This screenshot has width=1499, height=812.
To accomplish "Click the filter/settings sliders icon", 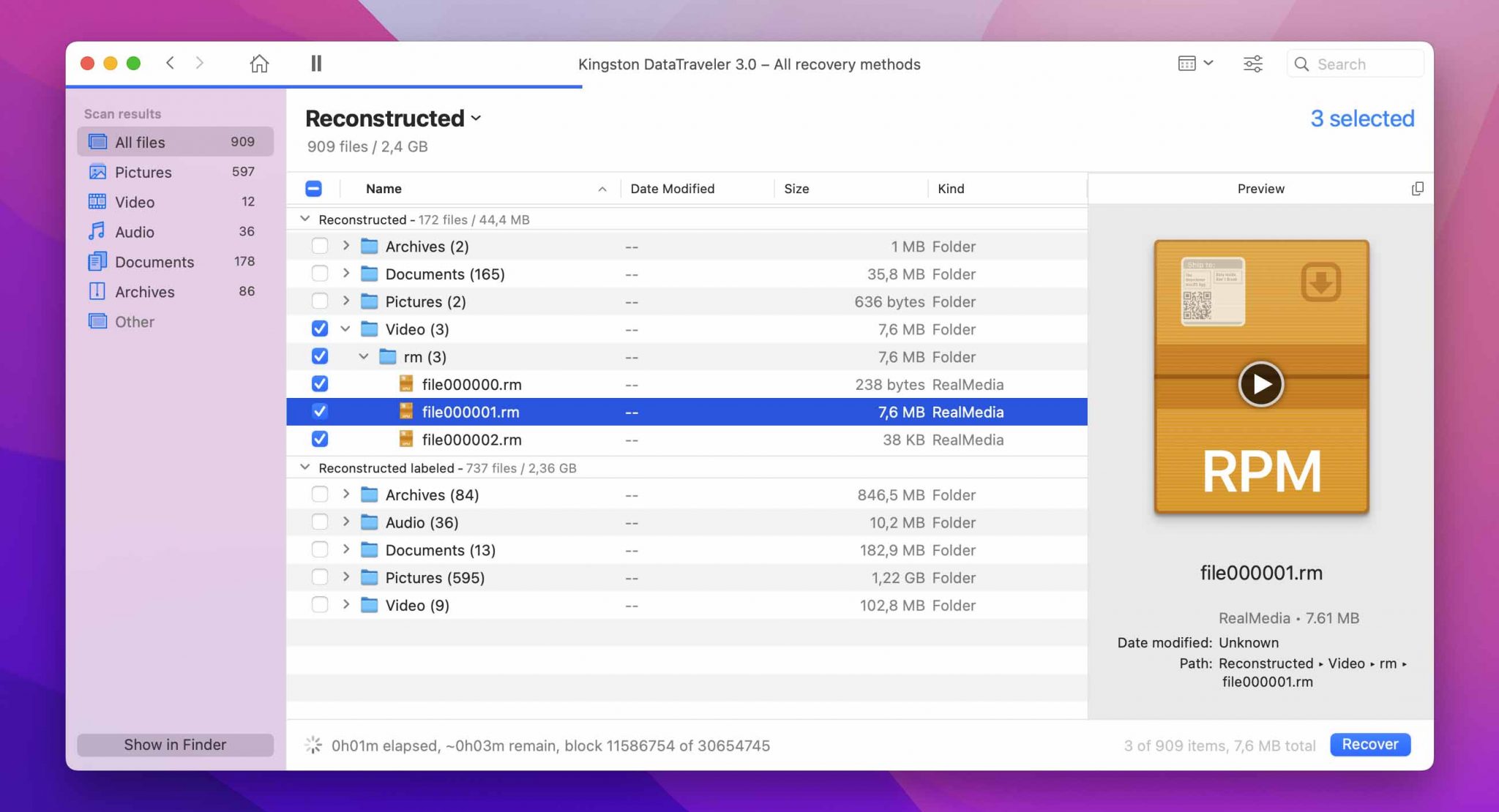I will (x=1253, y=64).
